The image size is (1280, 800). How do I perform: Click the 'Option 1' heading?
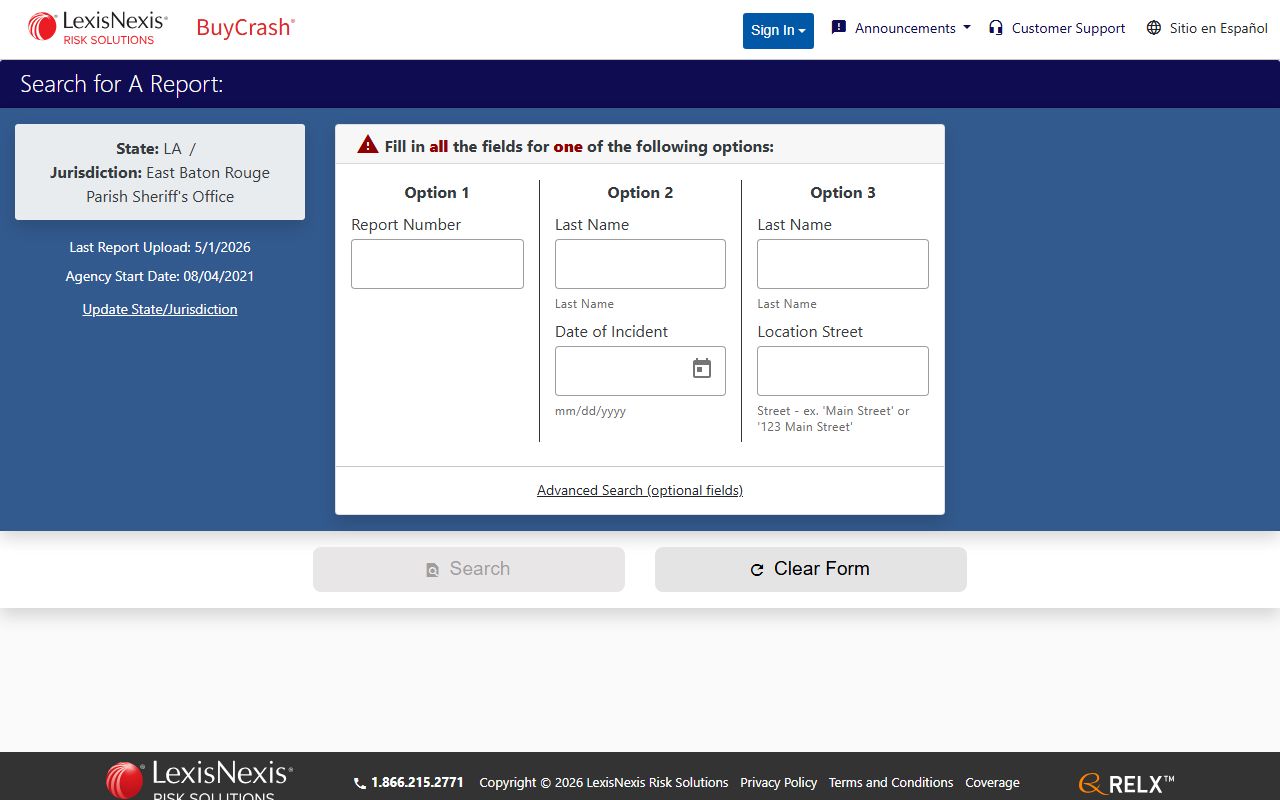pyautogui.click(x=437, y=193)
